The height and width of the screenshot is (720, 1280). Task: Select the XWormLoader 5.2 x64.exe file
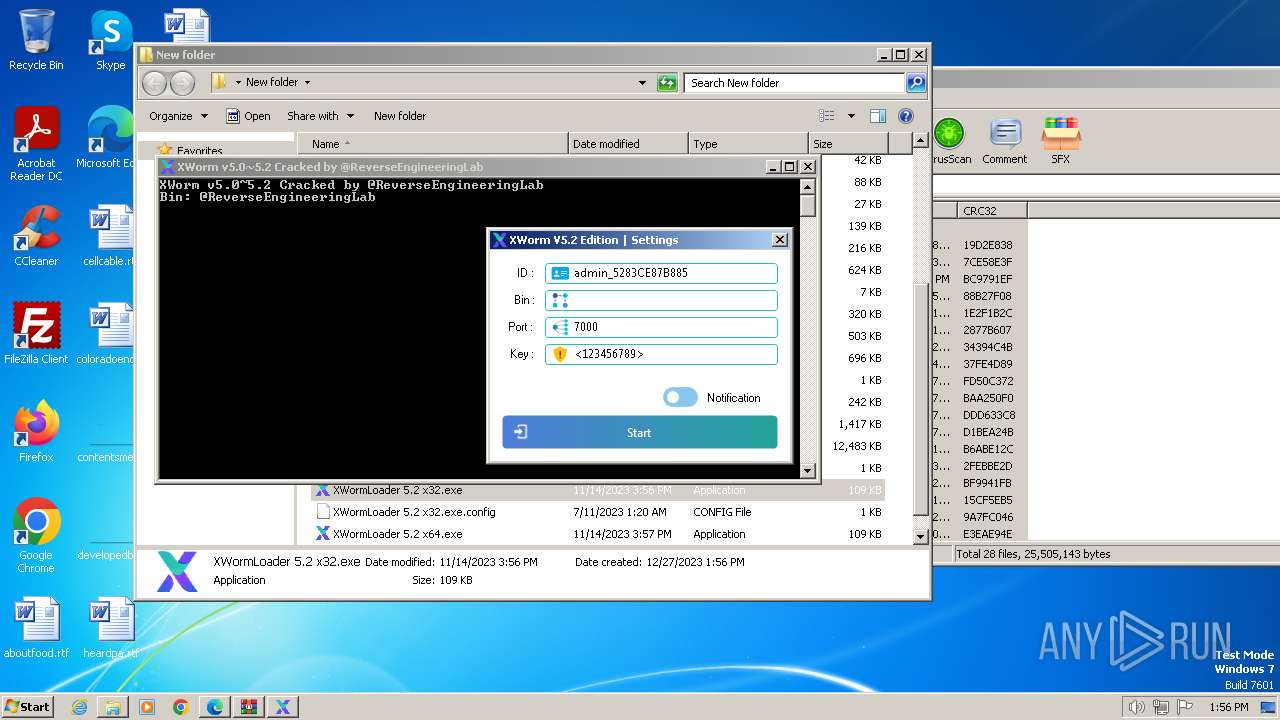598,534
